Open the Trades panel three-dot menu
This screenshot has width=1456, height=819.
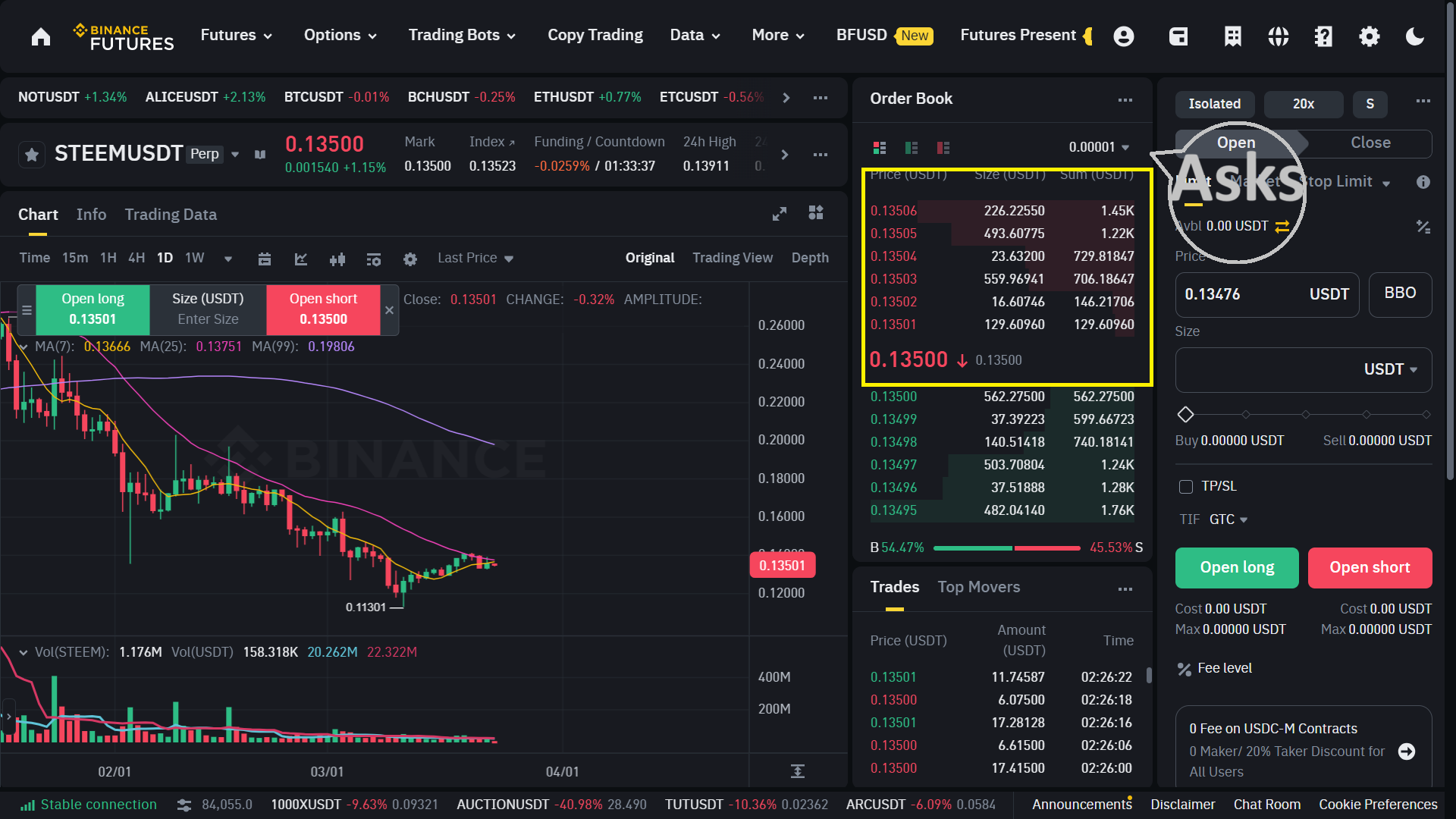[1125, 589]
